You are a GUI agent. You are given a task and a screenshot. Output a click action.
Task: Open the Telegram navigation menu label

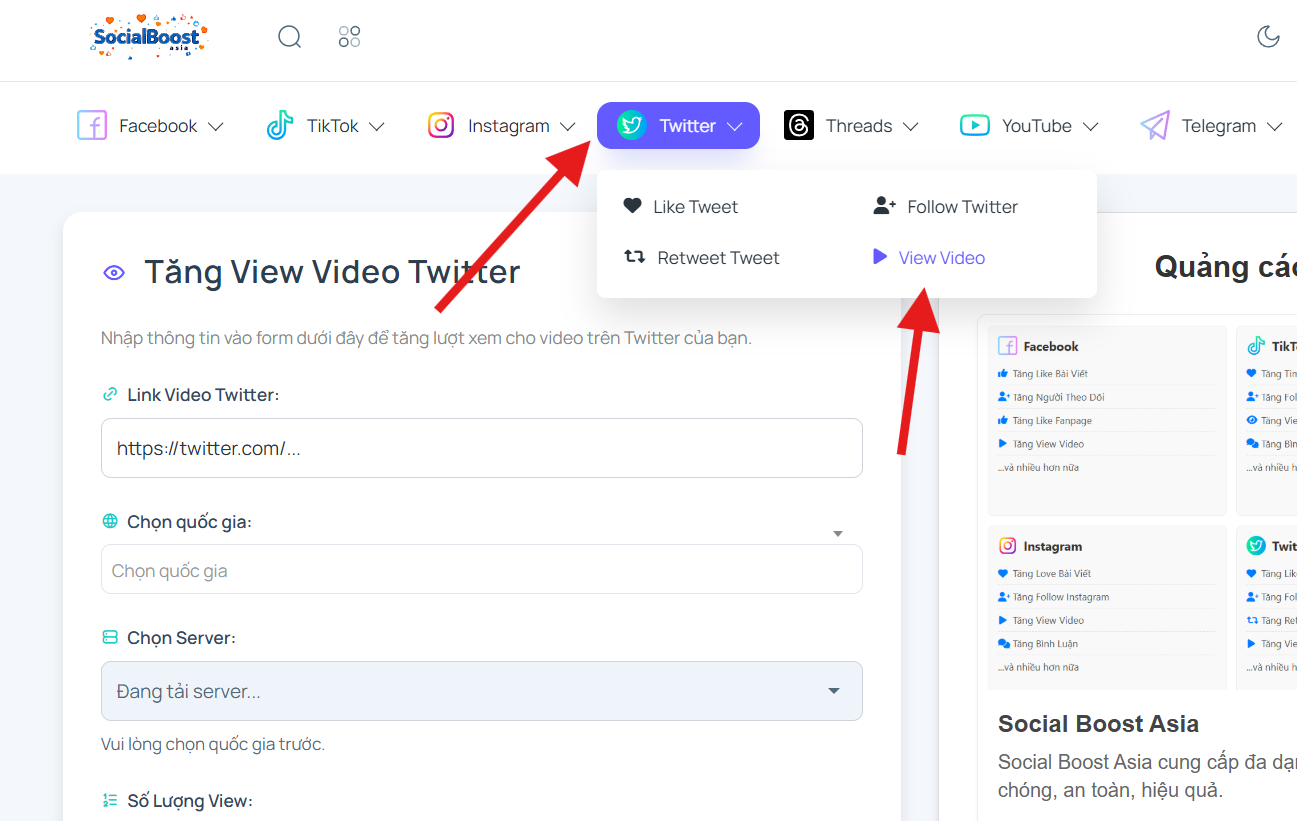coord(1219,126)
